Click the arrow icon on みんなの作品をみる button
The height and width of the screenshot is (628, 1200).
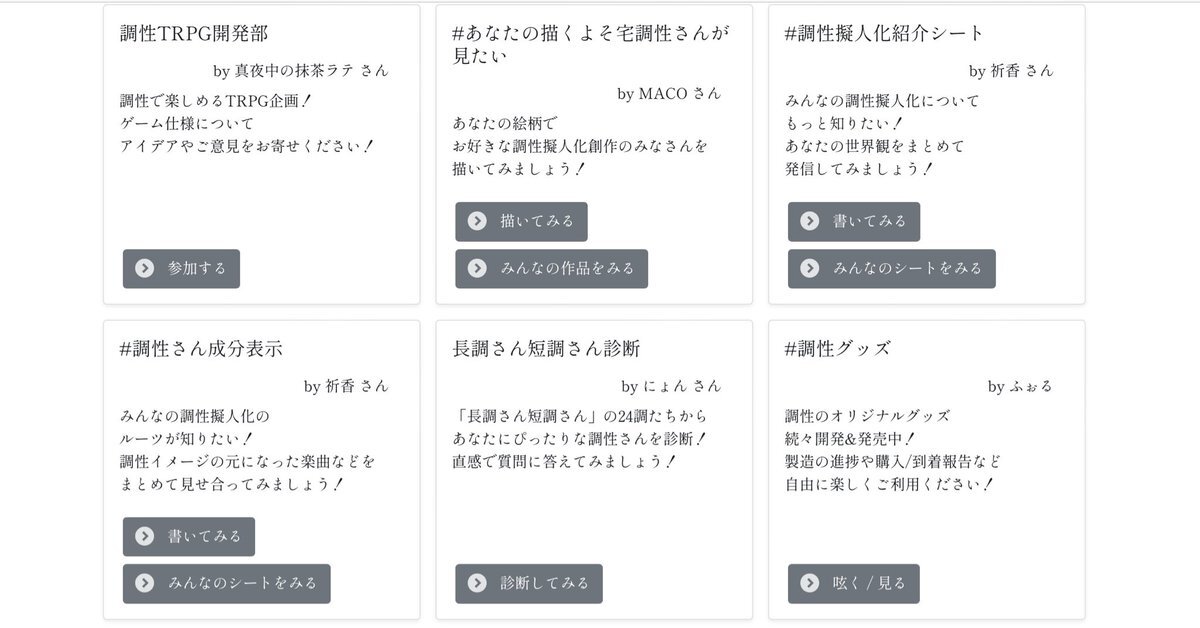point(477,268)
